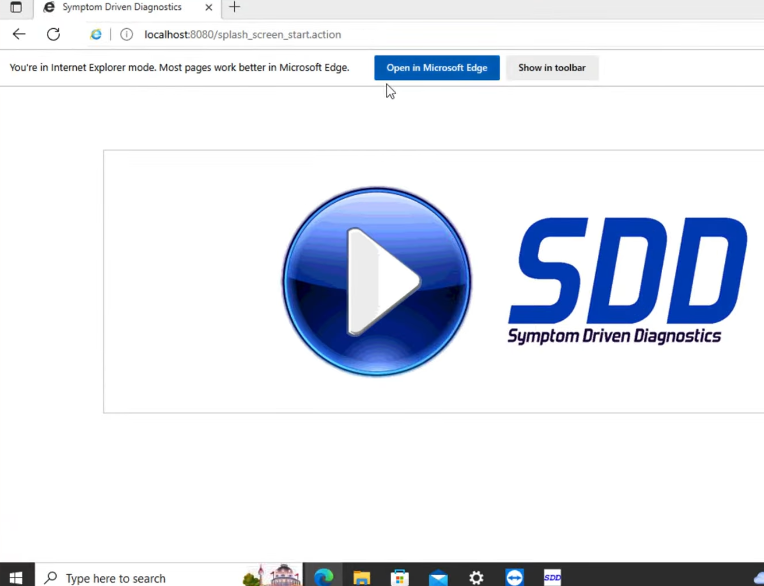
Task: Open Settings gear from taskbar
Action: [476, 578]
